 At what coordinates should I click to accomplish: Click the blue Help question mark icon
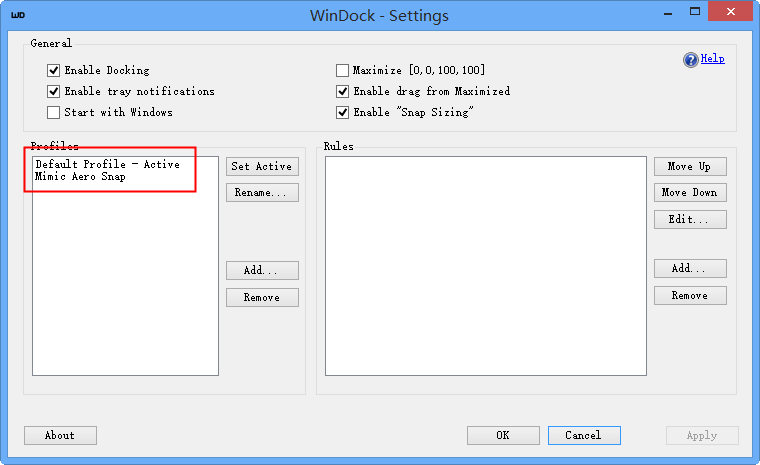click(690, 60)
